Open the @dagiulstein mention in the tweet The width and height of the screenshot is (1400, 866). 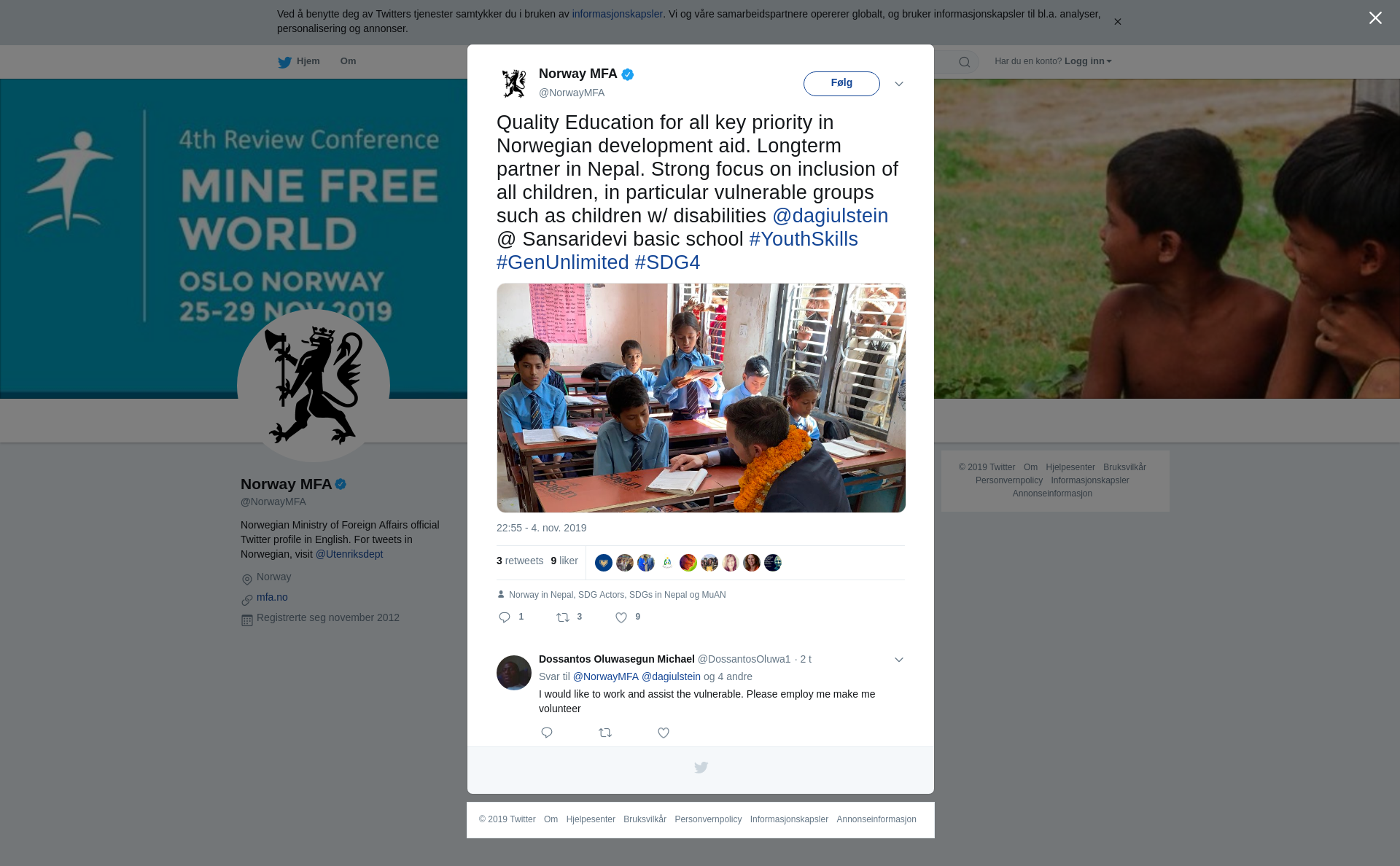pyautogui.click(x=830, y=216)
